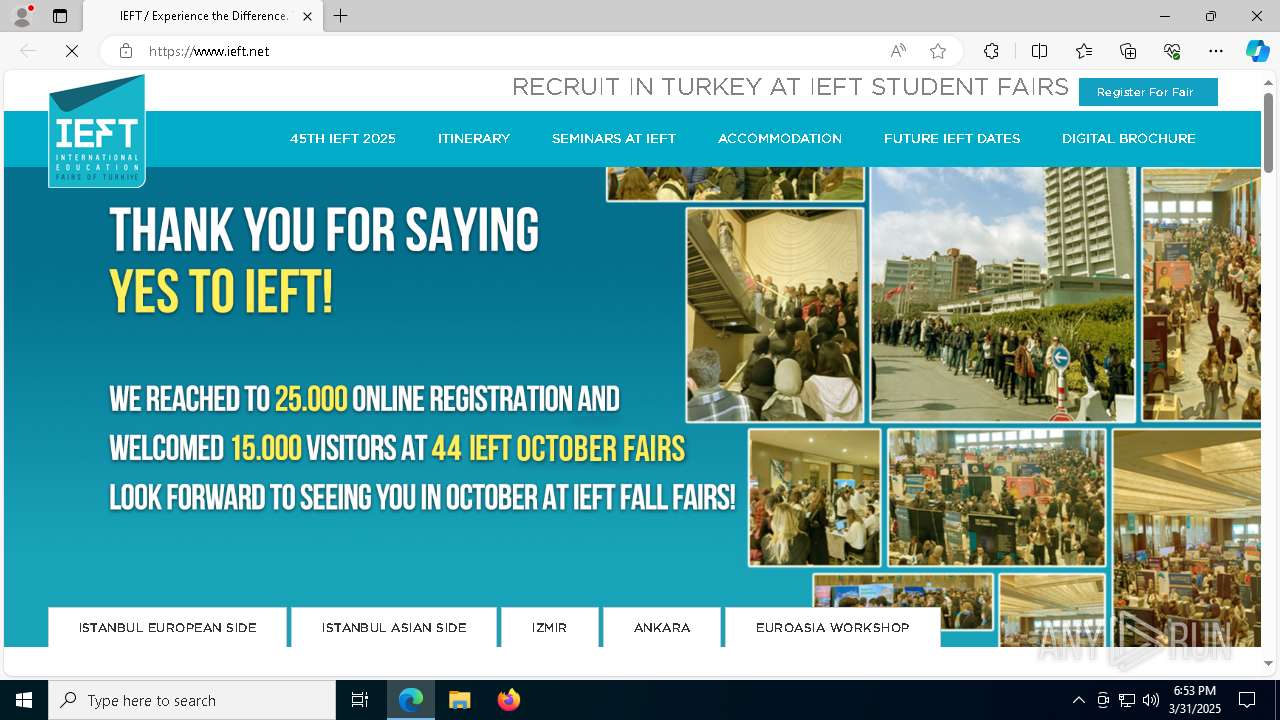Open File Explorer from taskbar
The image size is (1280, 720).
459,700
